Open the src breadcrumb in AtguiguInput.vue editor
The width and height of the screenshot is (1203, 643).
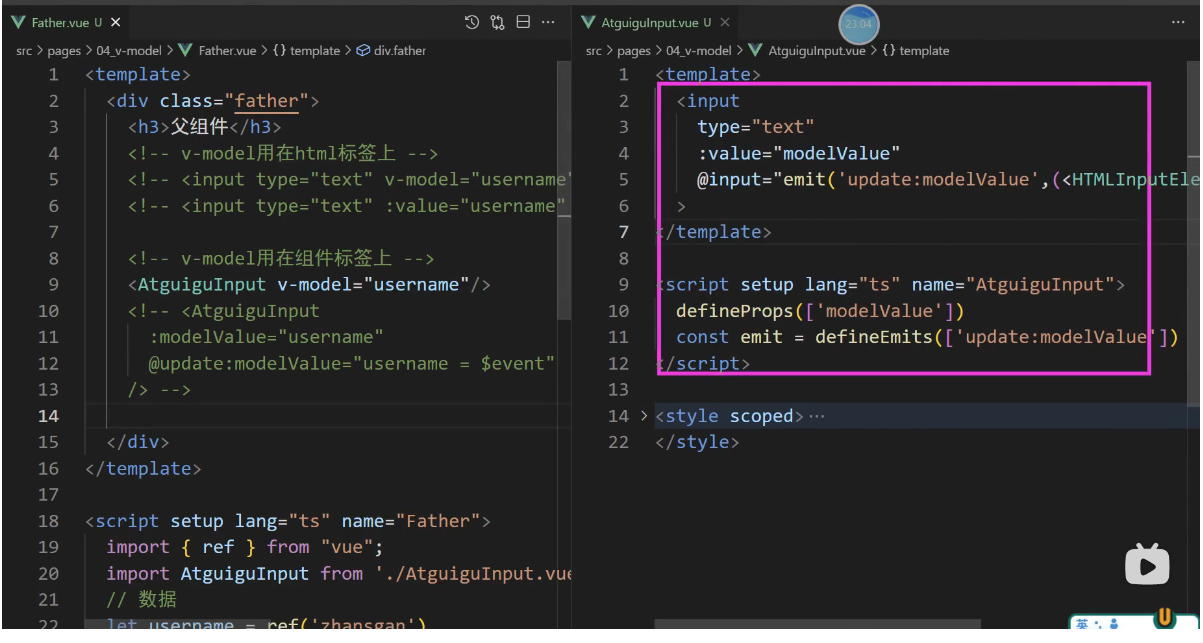point(594,50)
